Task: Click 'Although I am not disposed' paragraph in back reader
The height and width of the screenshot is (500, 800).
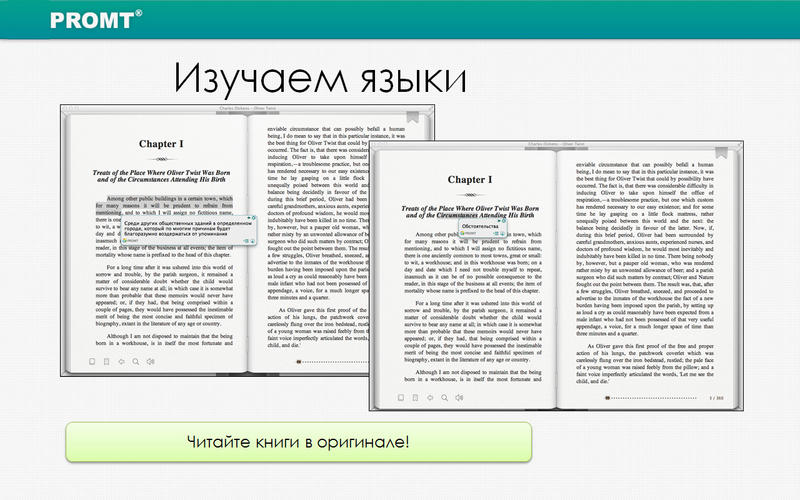Action: pos(164,339)
